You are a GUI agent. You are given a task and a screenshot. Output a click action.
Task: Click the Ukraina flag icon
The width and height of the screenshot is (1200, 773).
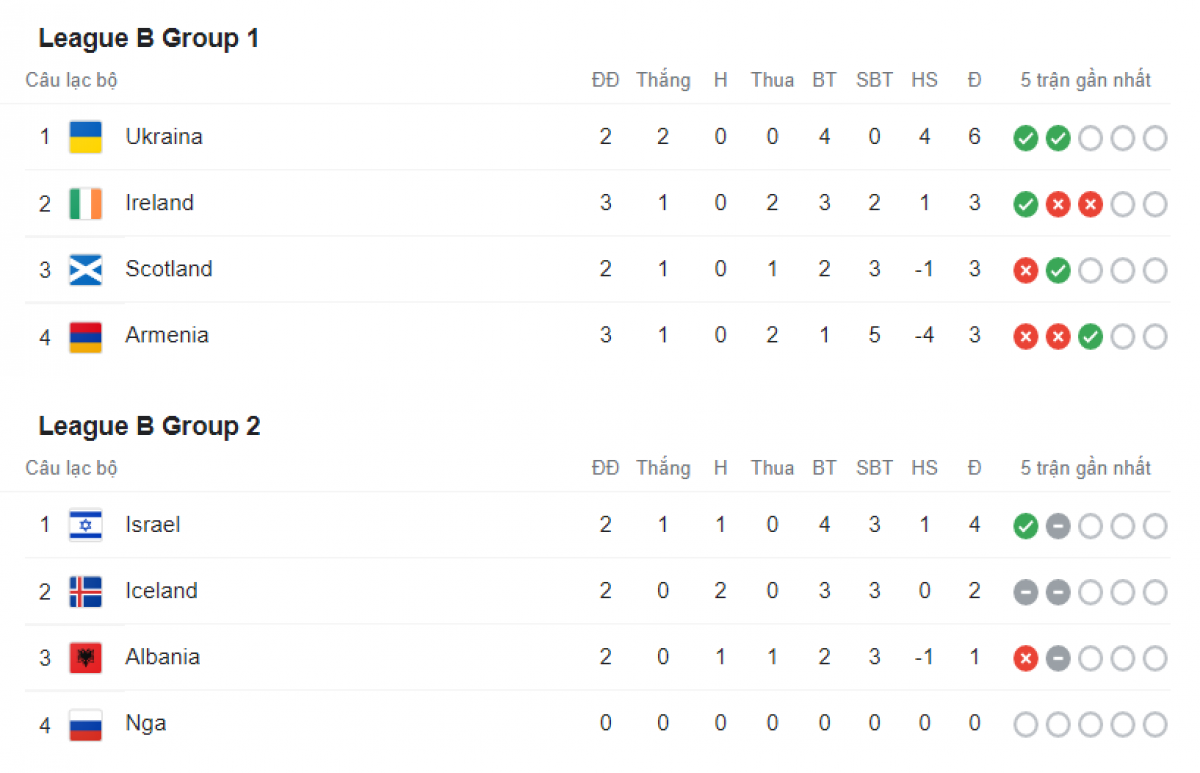point(85,137)
